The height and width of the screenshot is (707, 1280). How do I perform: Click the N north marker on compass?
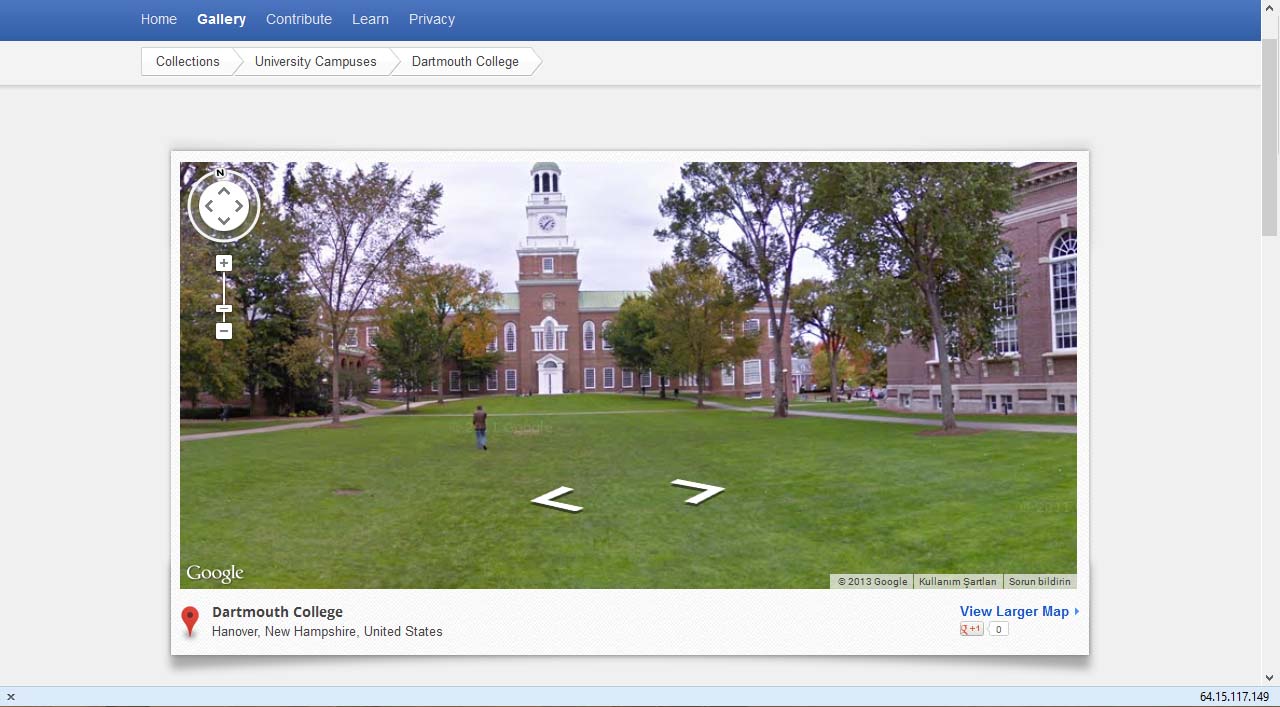point(221,173)
